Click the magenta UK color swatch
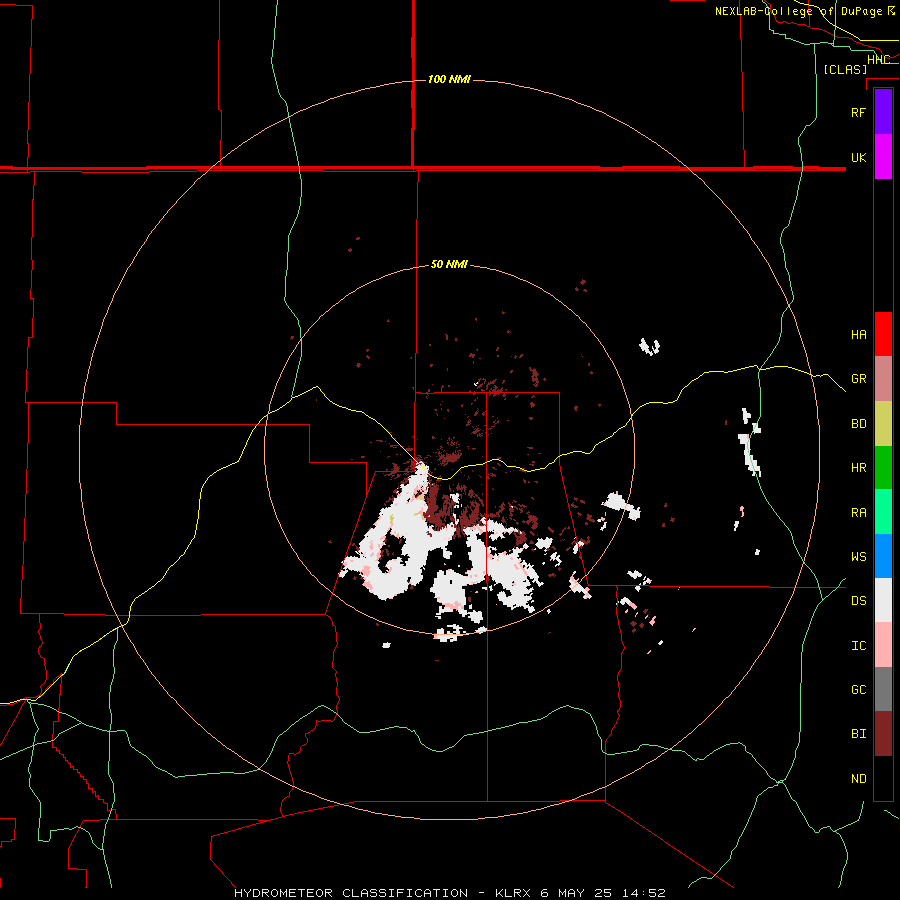The width and height of the screenshot is (900, 900). click(x=883, y=157)
